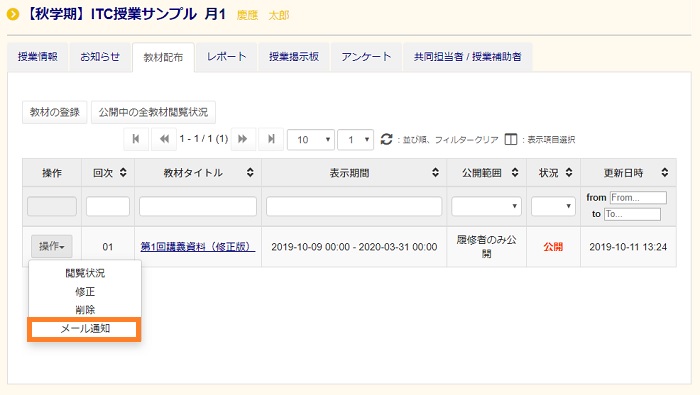Screen dimensions: 700x395
Task: Click the 履修者のみ公開 cell
Action: pyautogui.click(x=486, y=247)
